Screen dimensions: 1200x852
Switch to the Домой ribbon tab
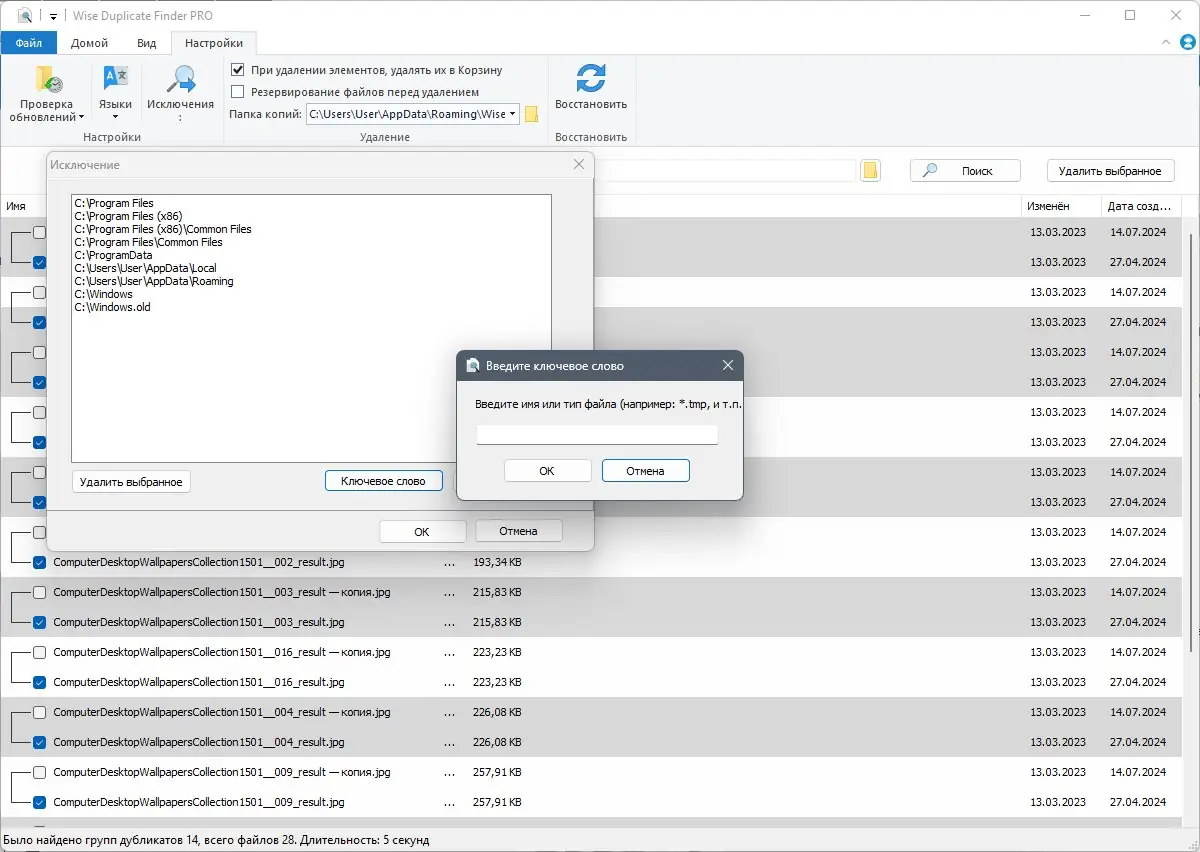[x=90, y=43]
